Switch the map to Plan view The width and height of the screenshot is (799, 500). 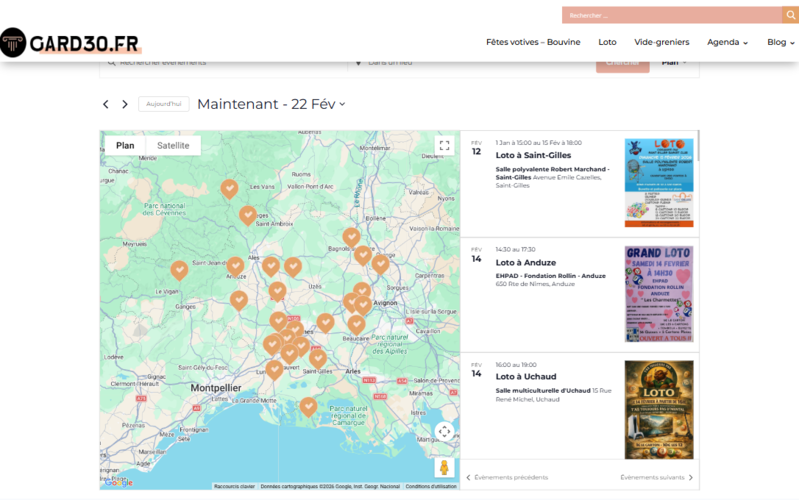(125, 146)
